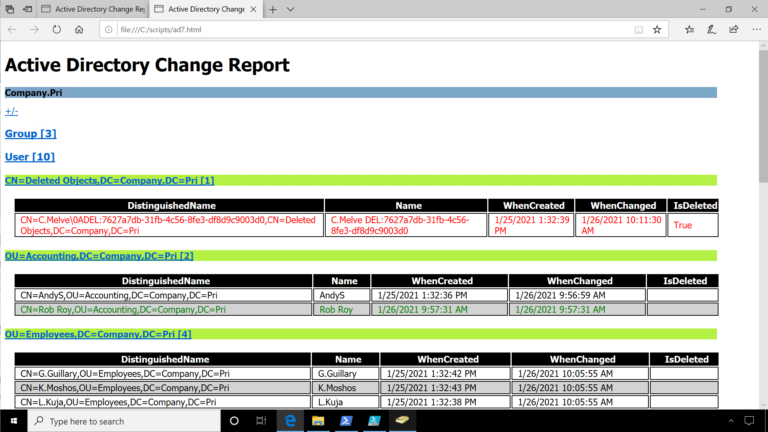Image resolution: width=768 pixels, height=432 pixels.
Task: Open the PowerShell ISE taskbar icon
Action: (374, 421)
